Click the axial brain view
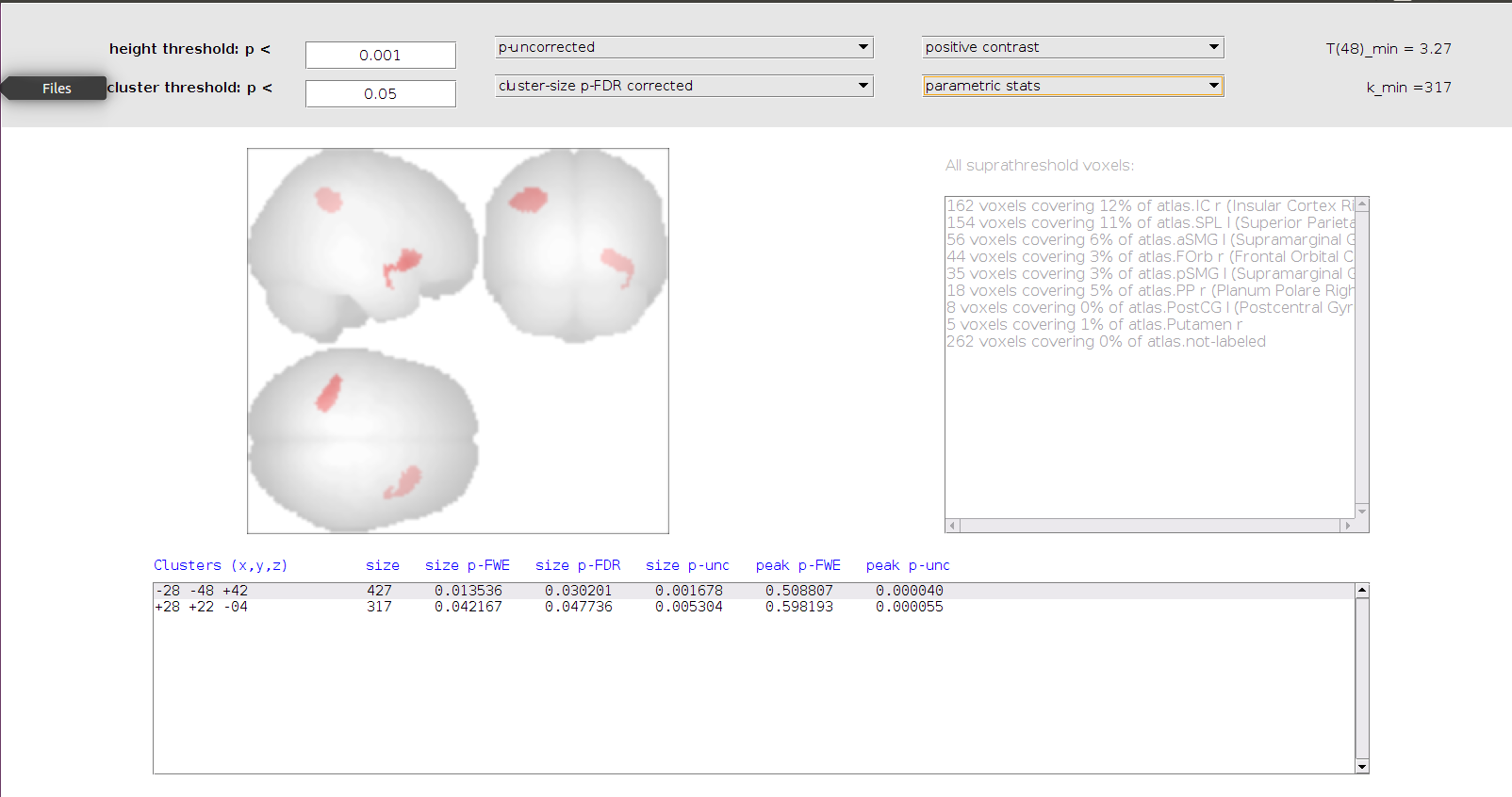Image resolution: width=1512 pixels, height=797 pixels. [x=363, y=438]
